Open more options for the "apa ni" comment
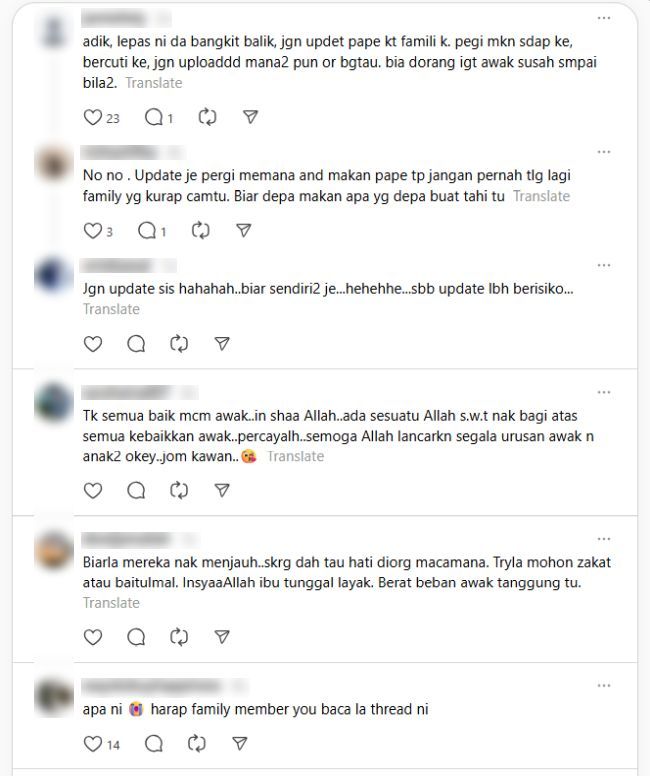 point(603,686)
